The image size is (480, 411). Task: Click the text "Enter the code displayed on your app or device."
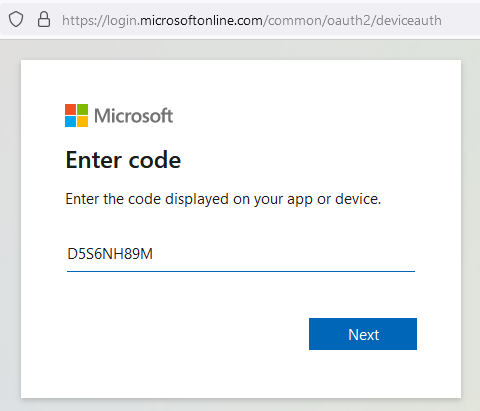(223, 199)
